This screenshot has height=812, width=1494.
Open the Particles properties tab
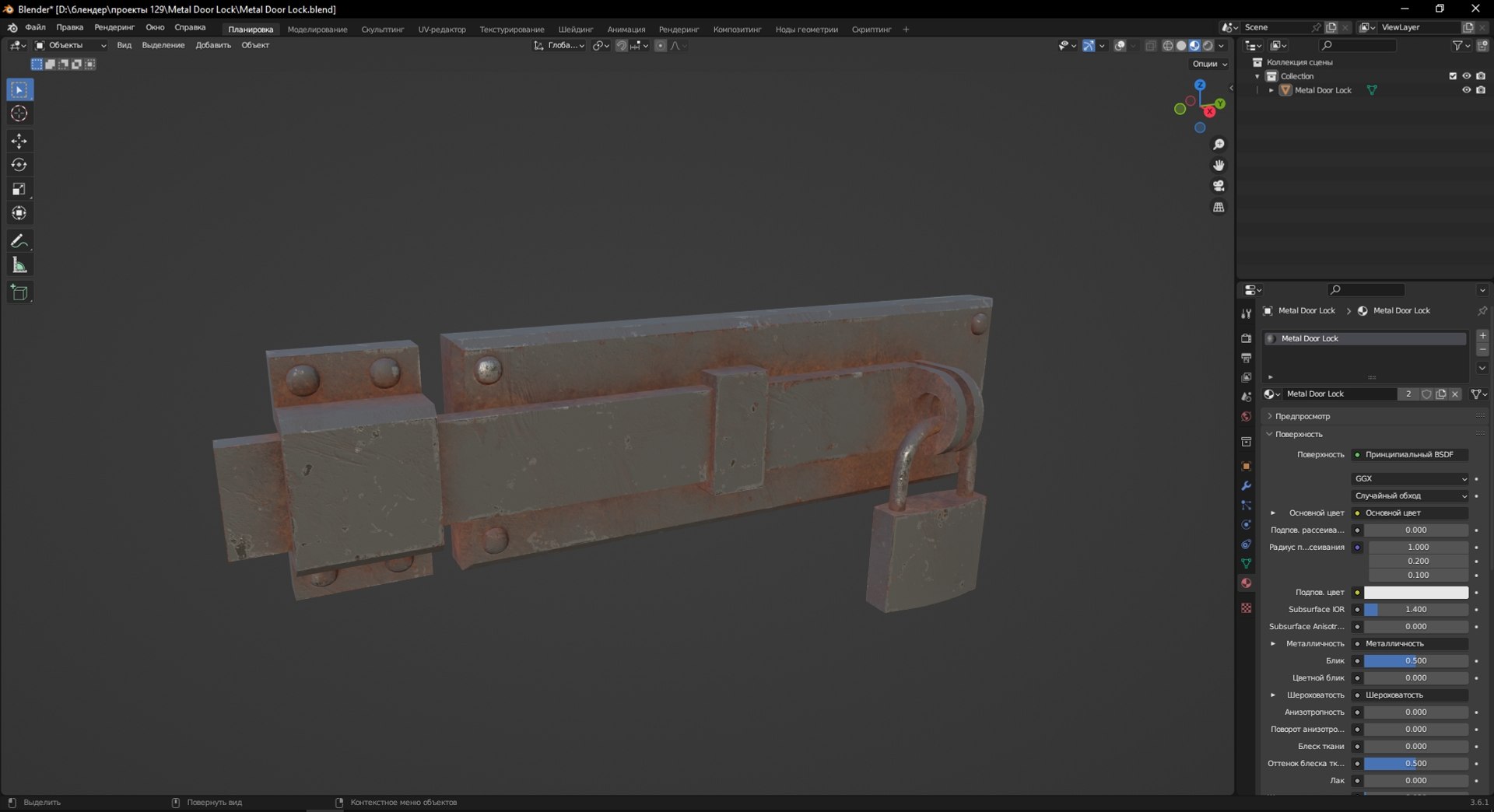point(1246,505)
